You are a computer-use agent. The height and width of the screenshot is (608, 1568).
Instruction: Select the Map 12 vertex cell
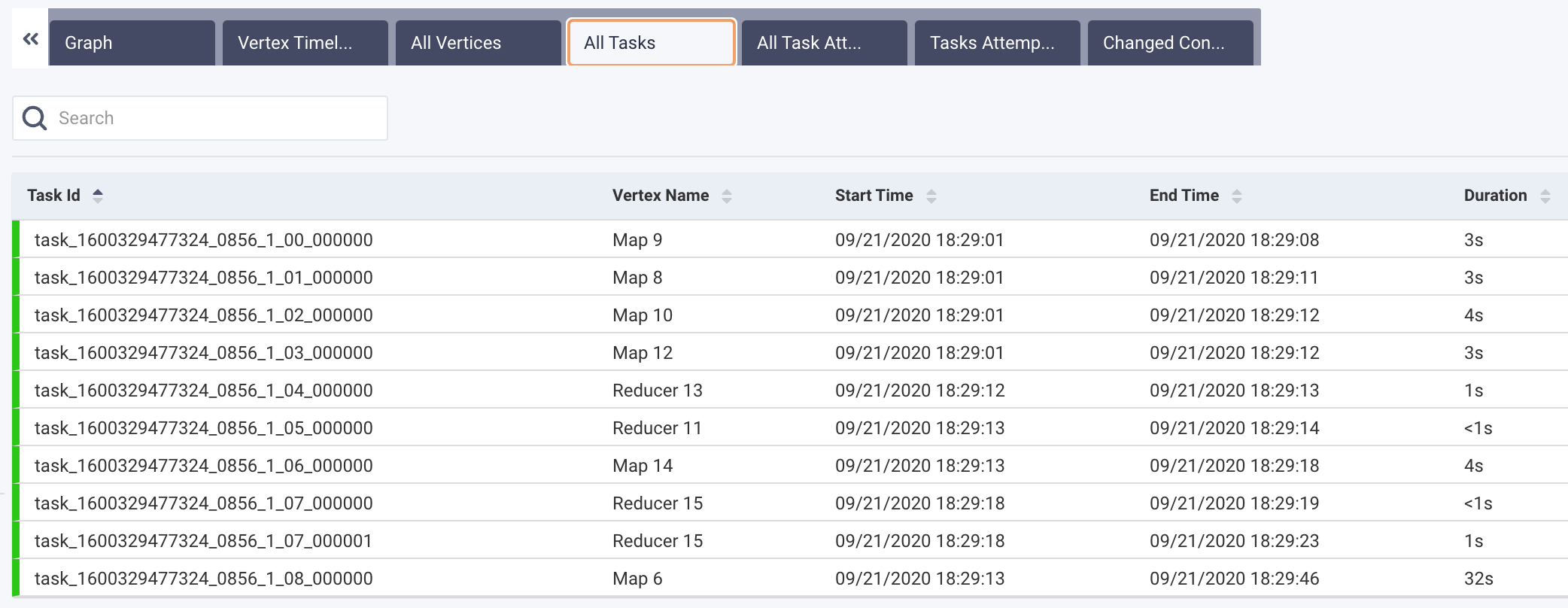tap(643, 353)
